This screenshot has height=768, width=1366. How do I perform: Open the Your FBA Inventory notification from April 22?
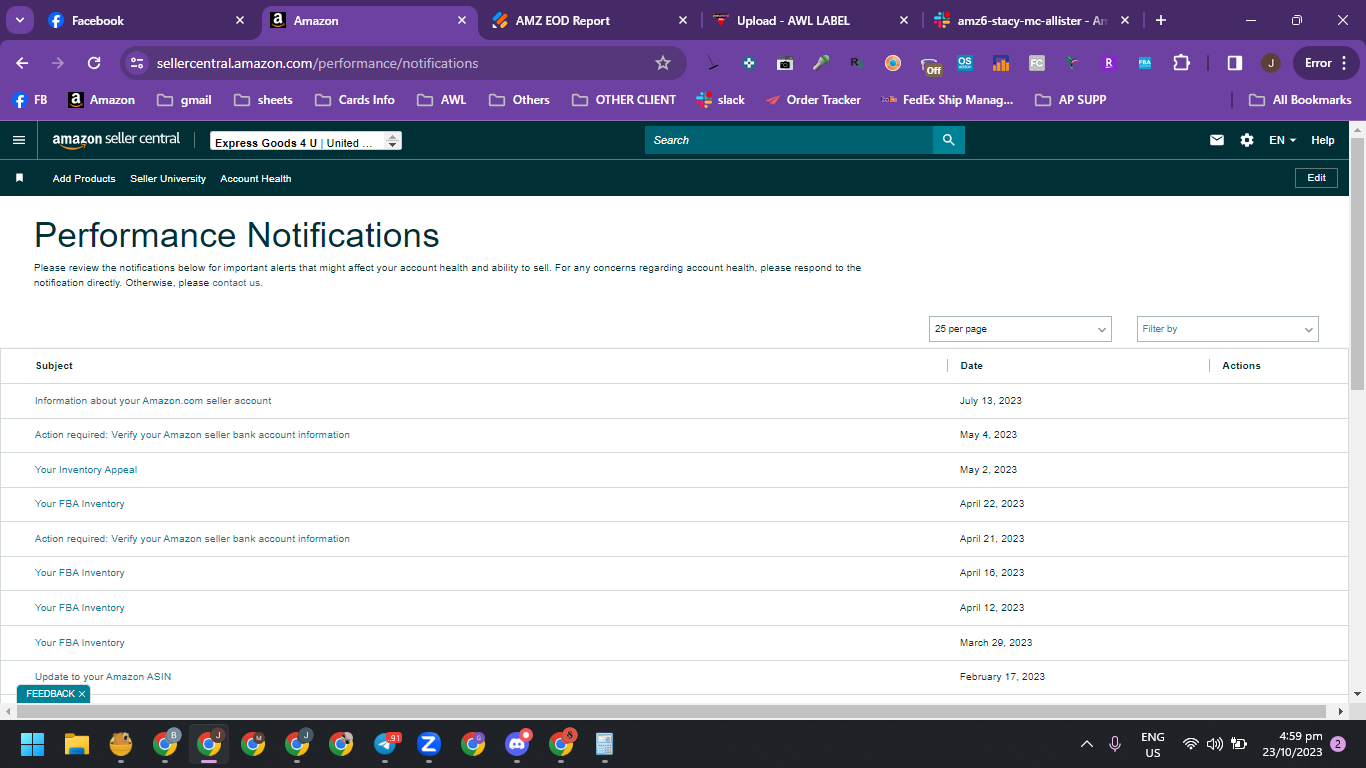[80, 504]
